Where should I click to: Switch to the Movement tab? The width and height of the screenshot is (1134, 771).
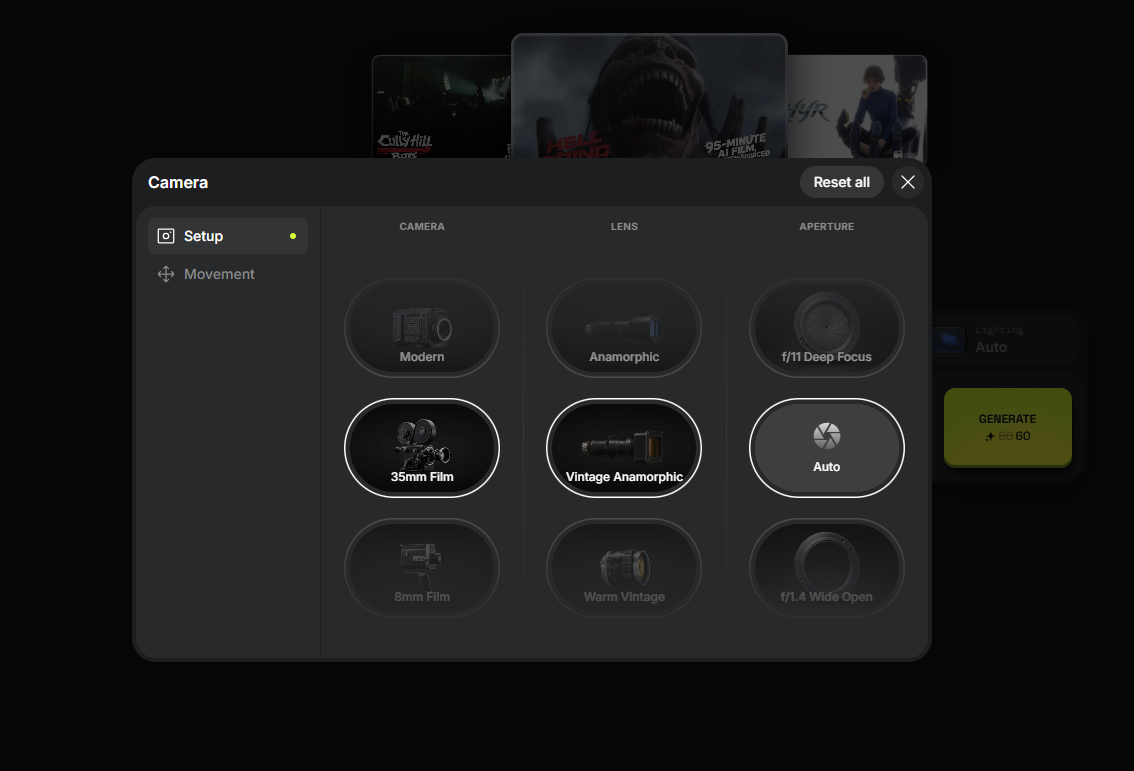coord(228,274)
